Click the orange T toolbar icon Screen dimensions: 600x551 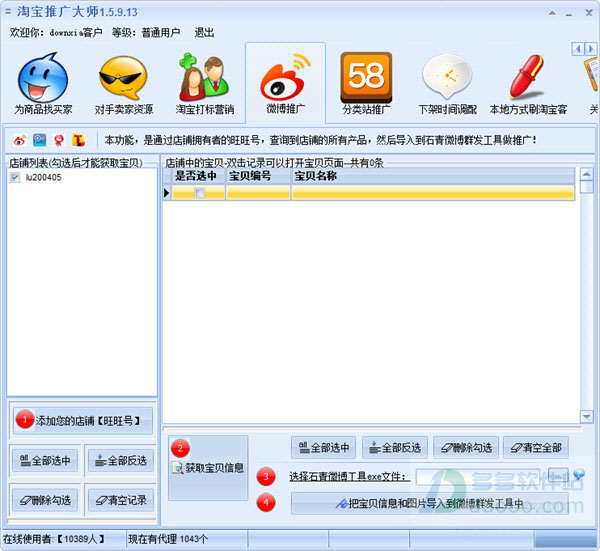pyautogui.click(x=78, y=140)
